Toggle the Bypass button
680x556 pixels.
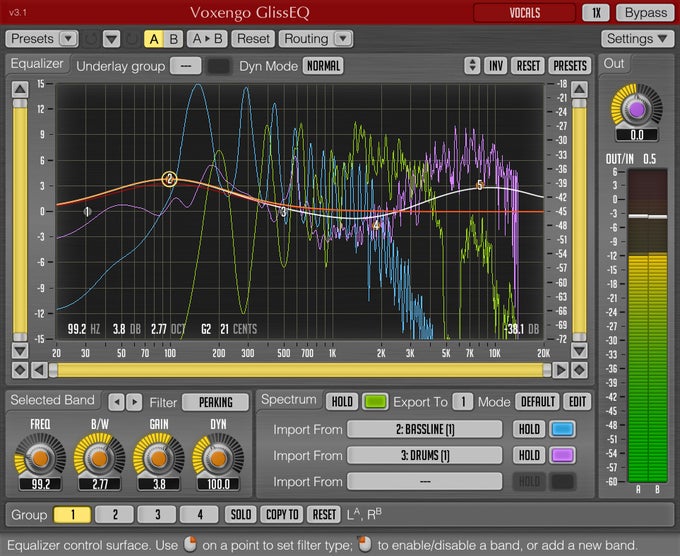tap(644, 13)
